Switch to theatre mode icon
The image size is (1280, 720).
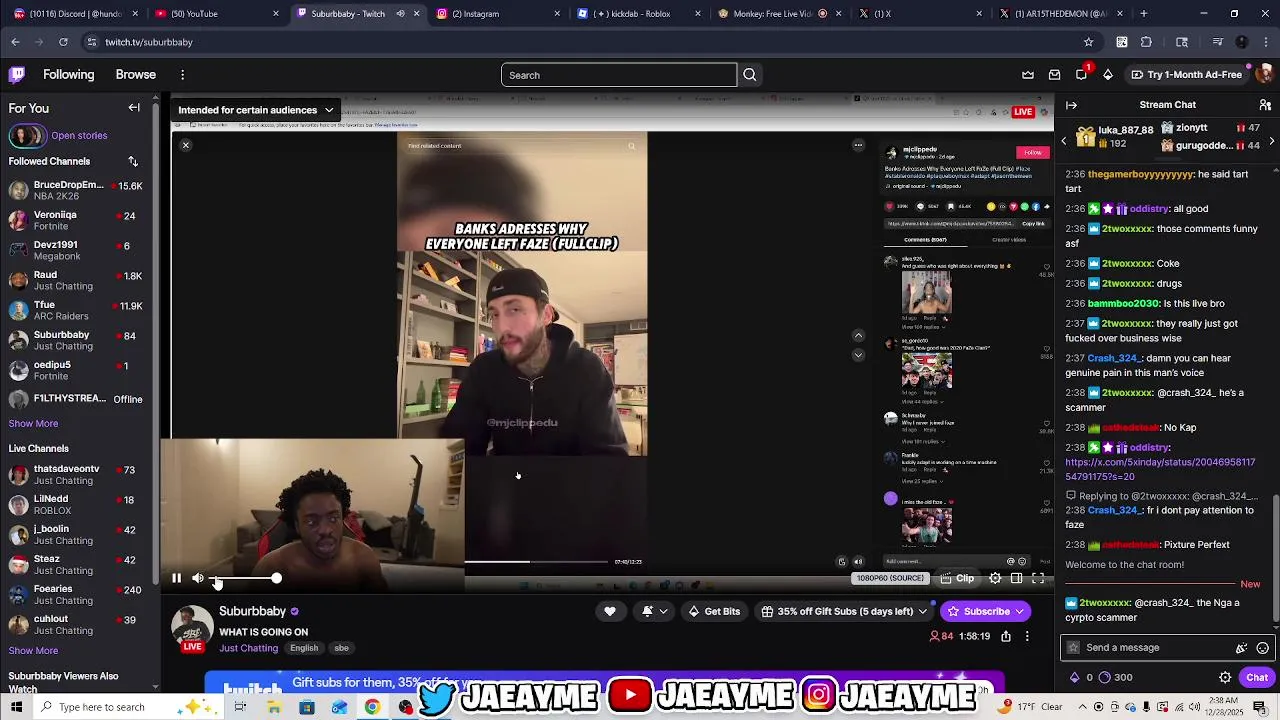[x=1017, y=578]
